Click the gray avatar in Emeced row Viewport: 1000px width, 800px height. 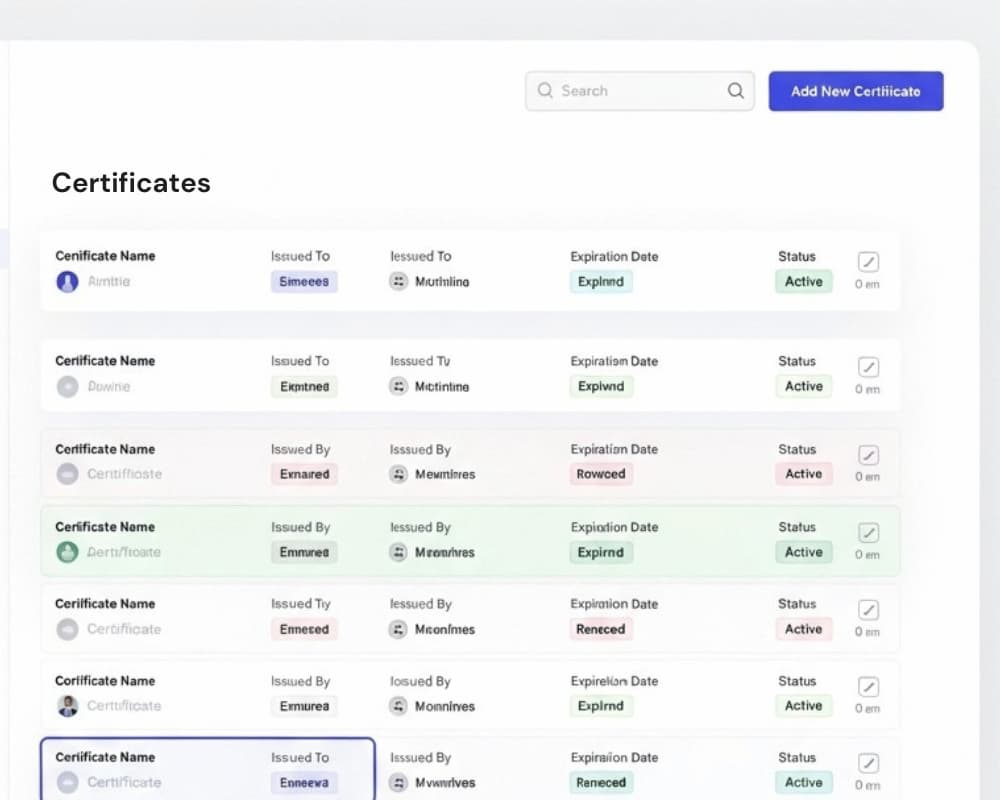67,629
